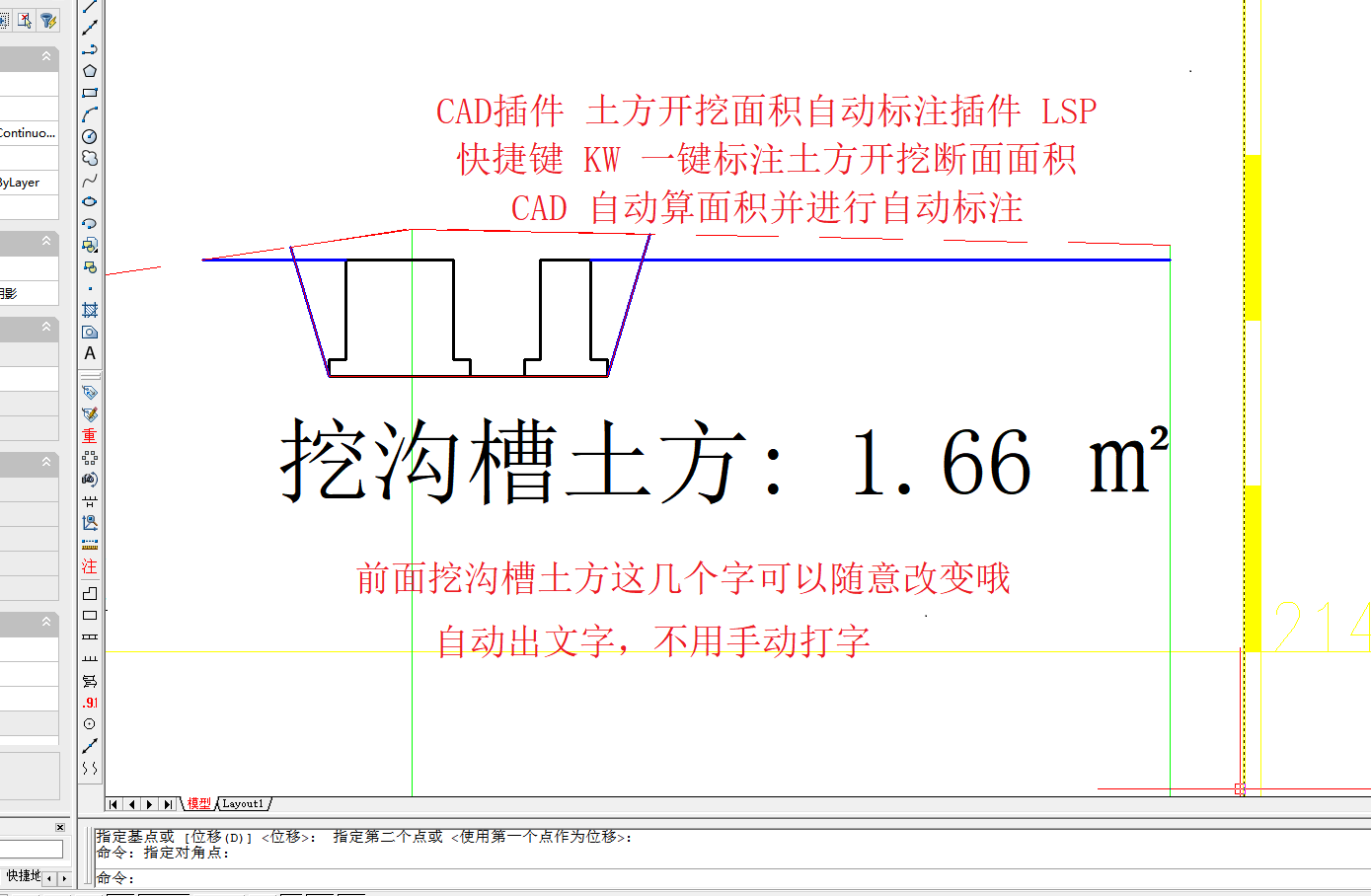Screen dimensions: 1371x896
Task: Select the multiline Text 'A' tool
Action: 90,353
